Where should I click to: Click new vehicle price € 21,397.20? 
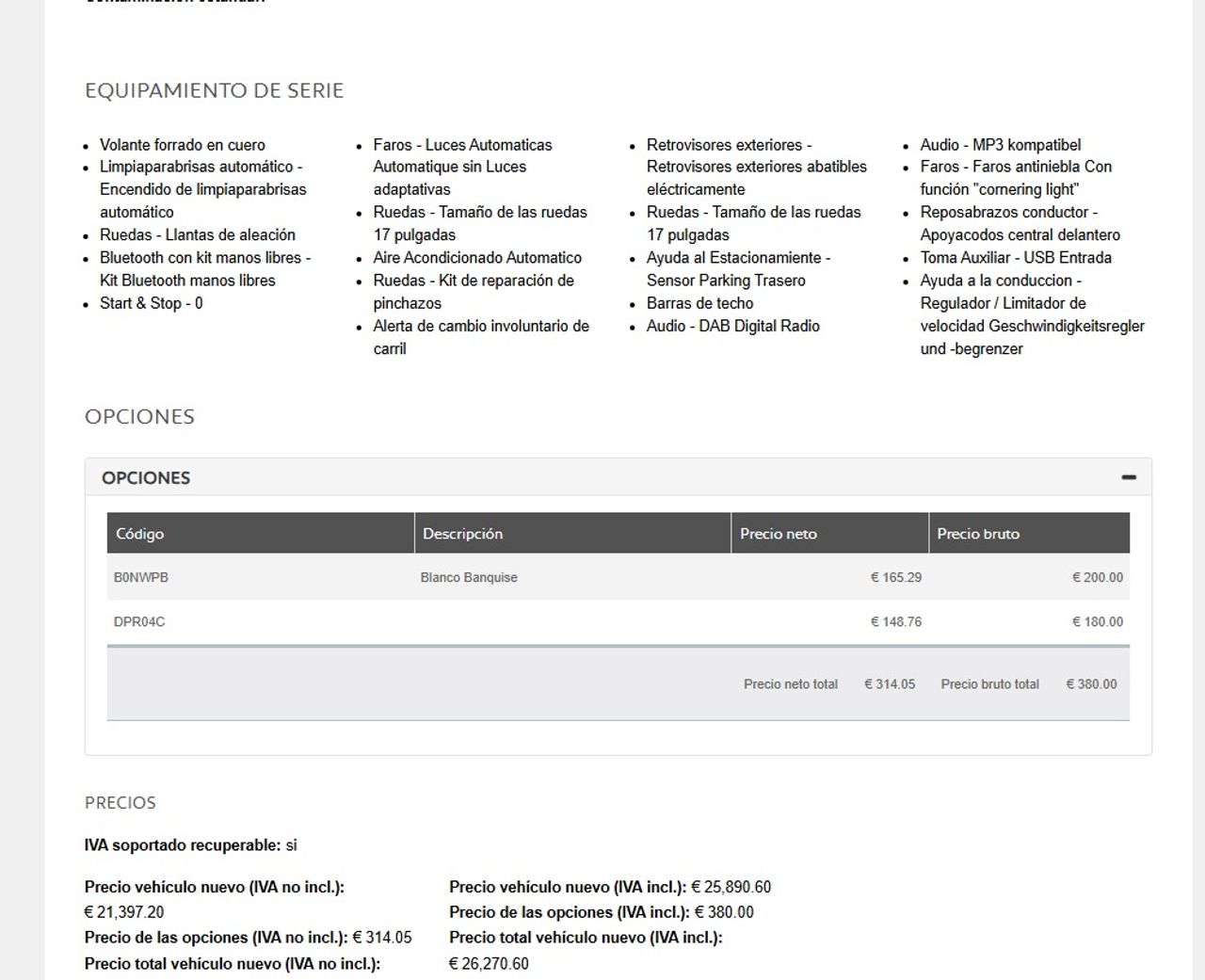pyautogui.click(x=124, y=912)
